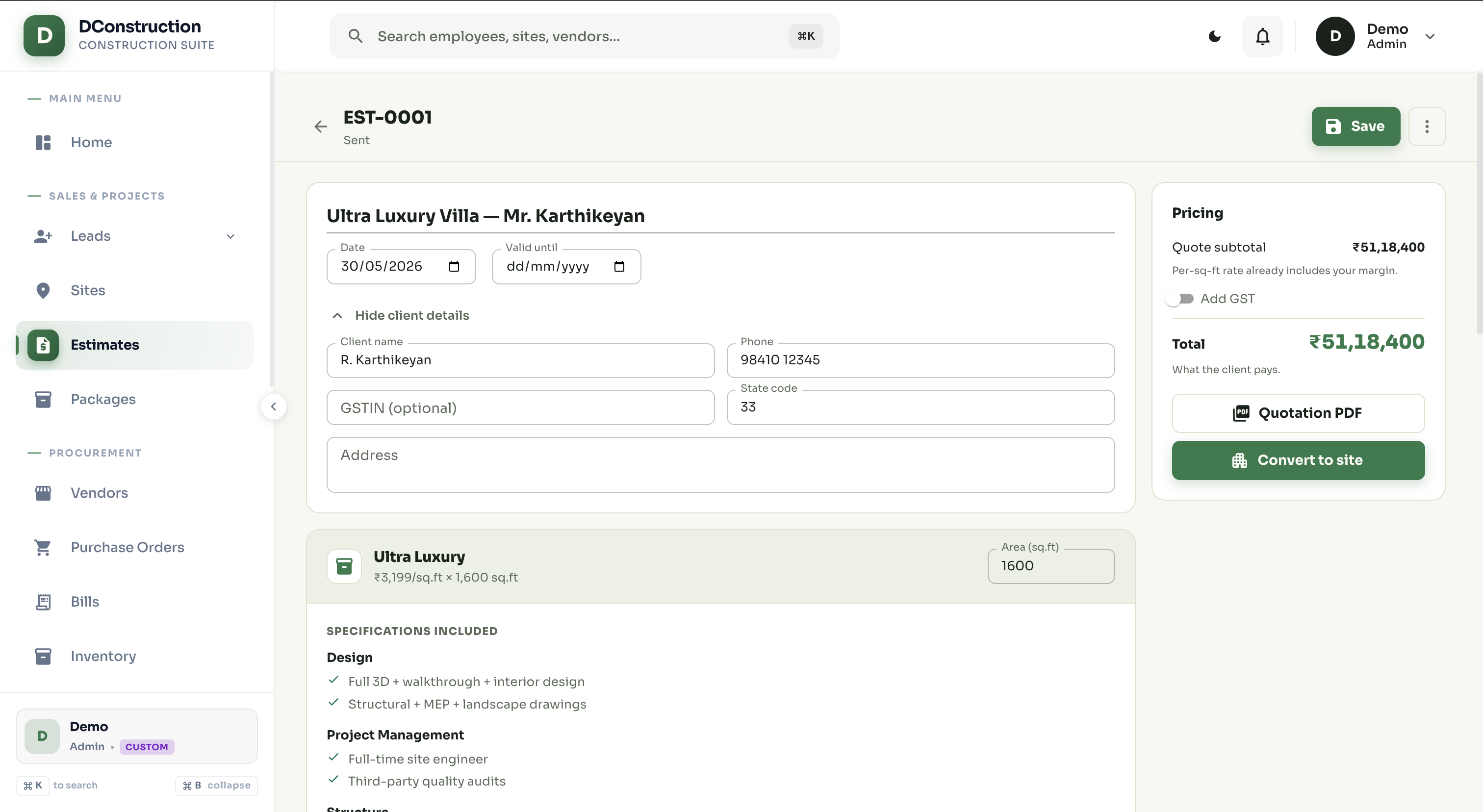This screenshot has width=1483, height=812.
Task: Click the ⌘K to search hint
Action: 57,786
